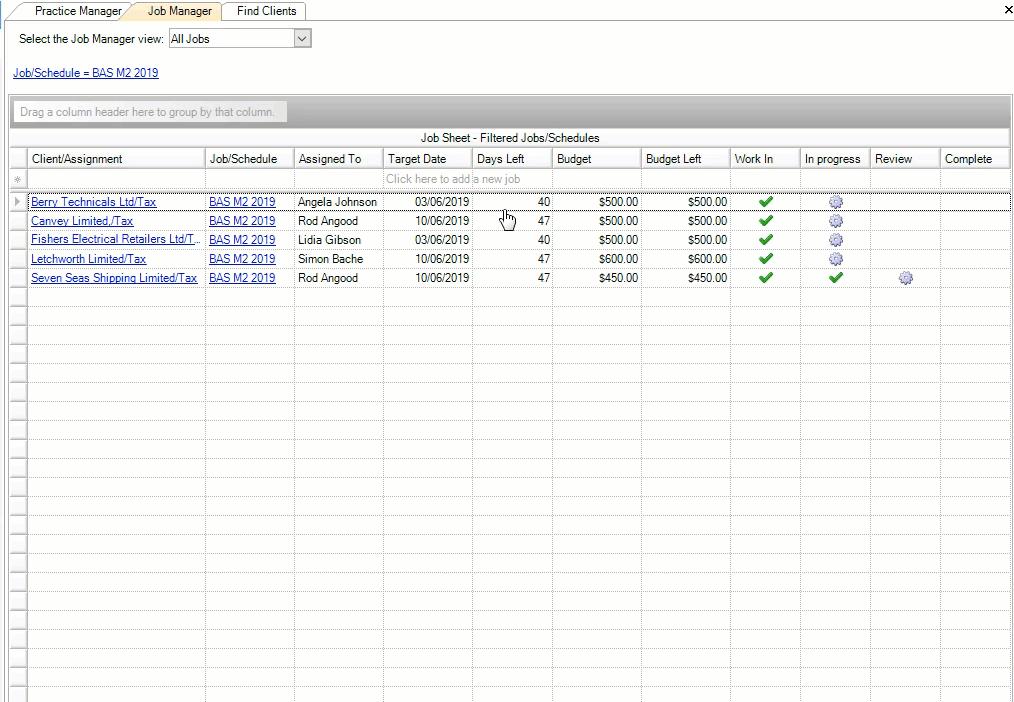The image size is (1014, 702).
Task: Expand the Berry Technicals row indicator arrow
Action: pos(18,202)
